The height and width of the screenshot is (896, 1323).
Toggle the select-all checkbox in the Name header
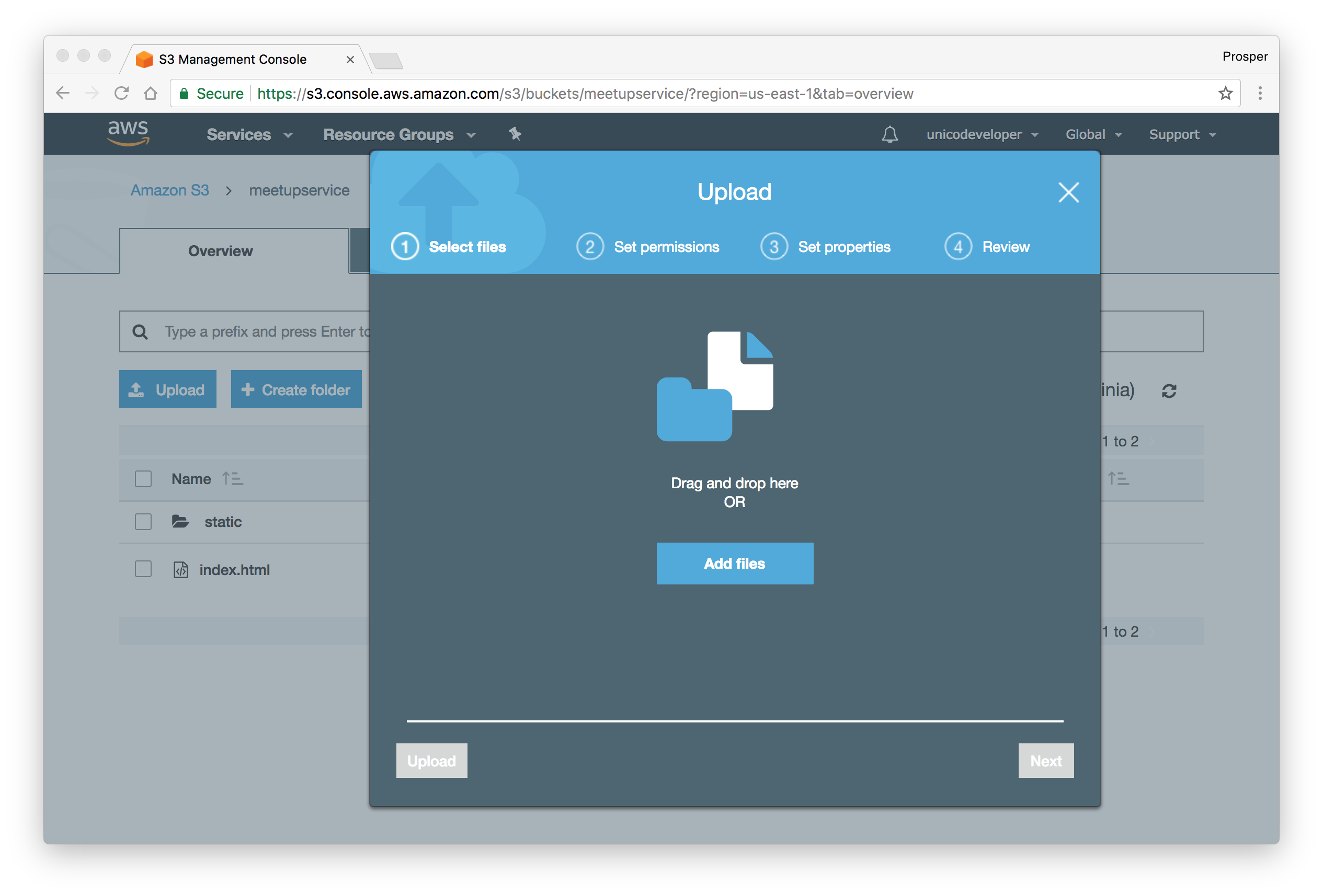(x=143, y=479)
